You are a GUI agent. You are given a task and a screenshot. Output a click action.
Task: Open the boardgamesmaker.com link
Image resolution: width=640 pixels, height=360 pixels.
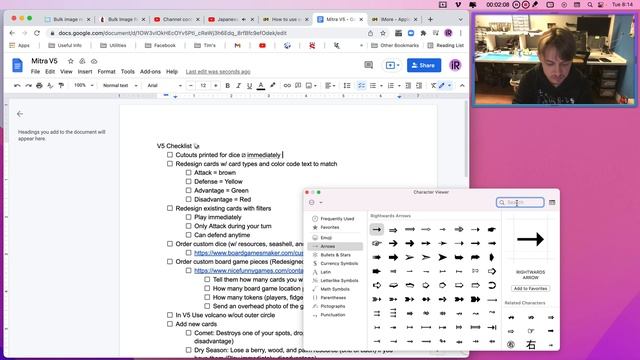click(249, 253)
